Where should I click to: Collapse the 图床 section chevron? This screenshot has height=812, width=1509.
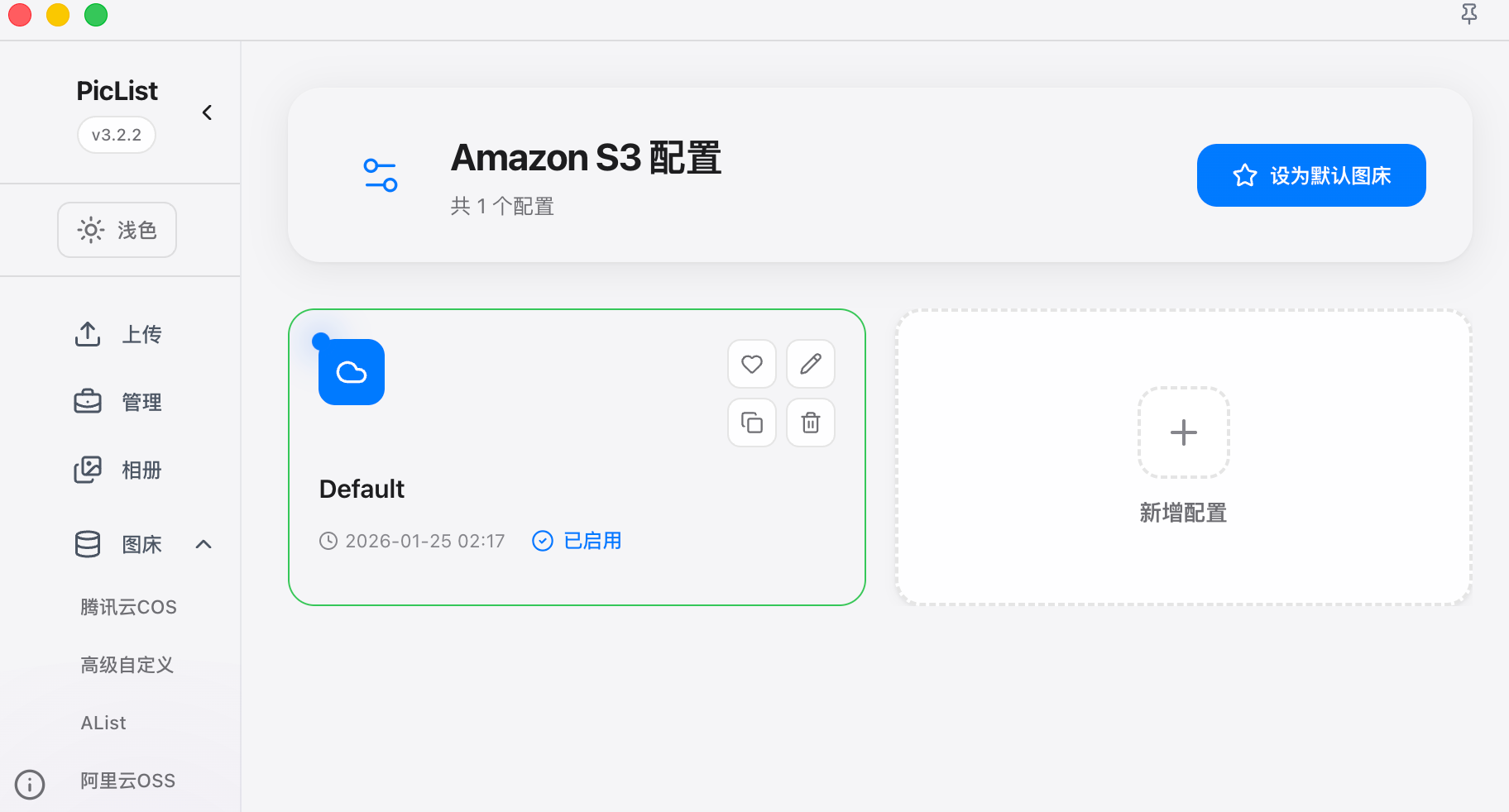(x=204, y=544)
